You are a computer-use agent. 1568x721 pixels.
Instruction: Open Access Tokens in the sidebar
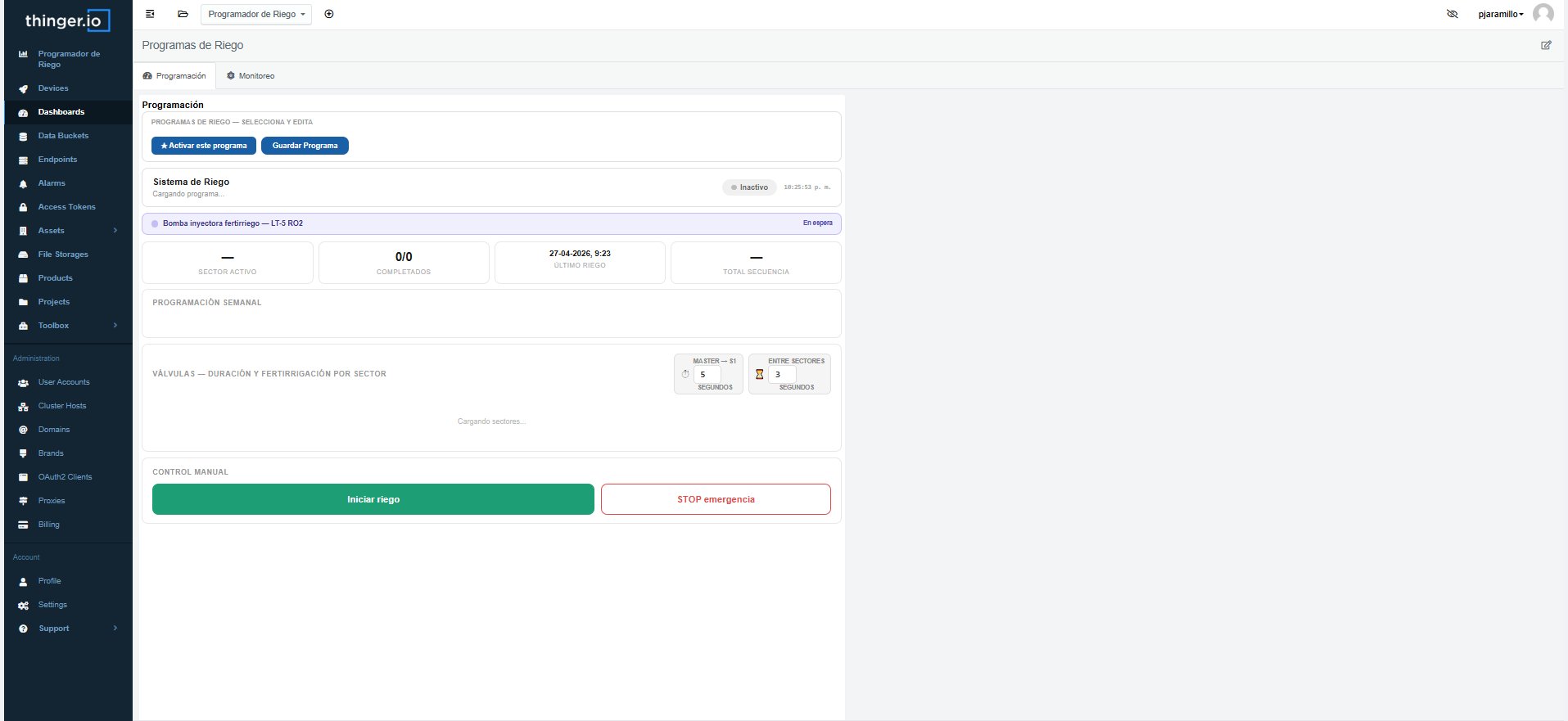[x=66, y=207]
